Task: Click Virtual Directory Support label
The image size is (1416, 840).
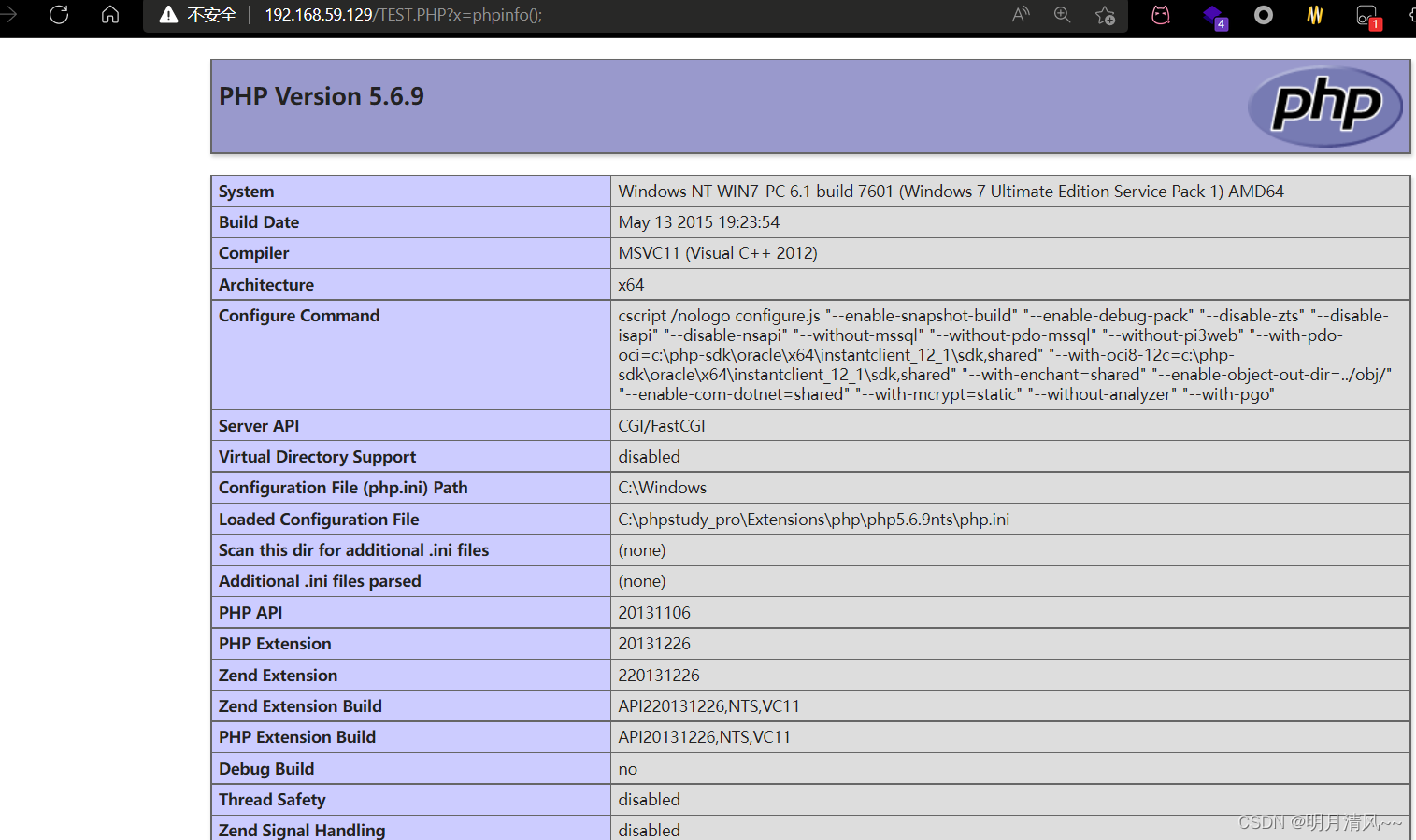Action: [x=317, y=457]
